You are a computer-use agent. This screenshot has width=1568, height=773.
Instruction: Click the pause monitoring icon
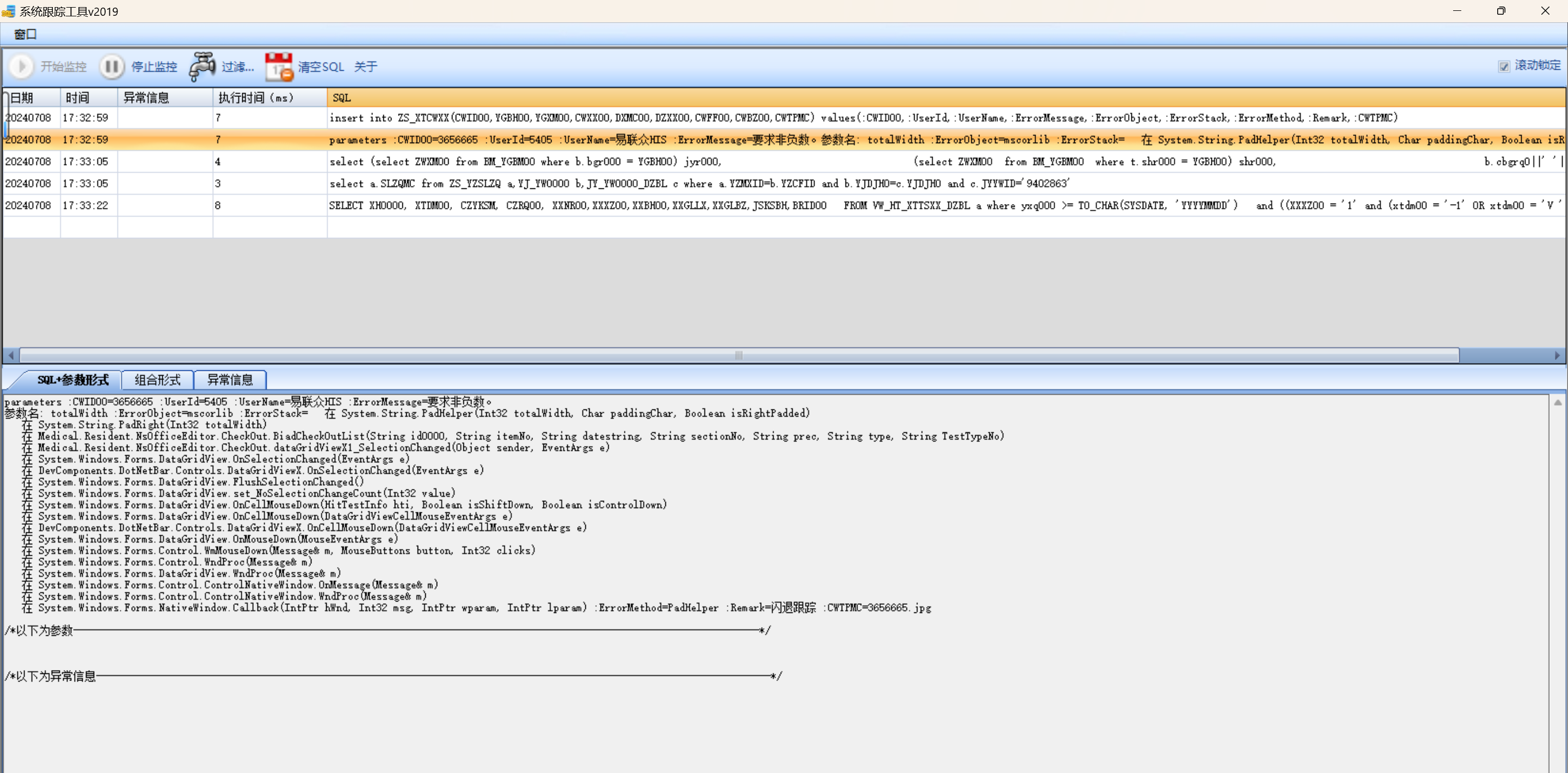[112, 66]
